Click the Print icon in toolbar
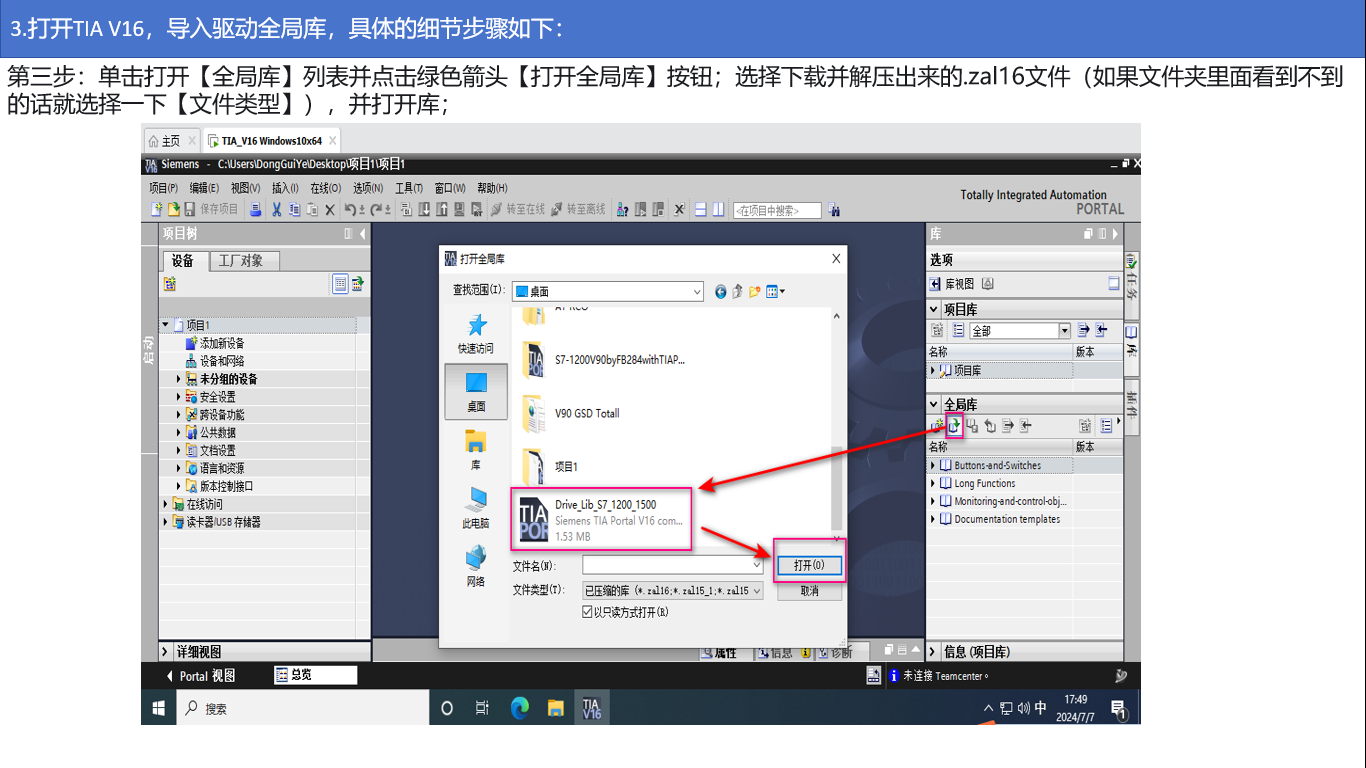The width and height of the screenshot is (1366, 768). pyautogui.click(x=256, y=210)
